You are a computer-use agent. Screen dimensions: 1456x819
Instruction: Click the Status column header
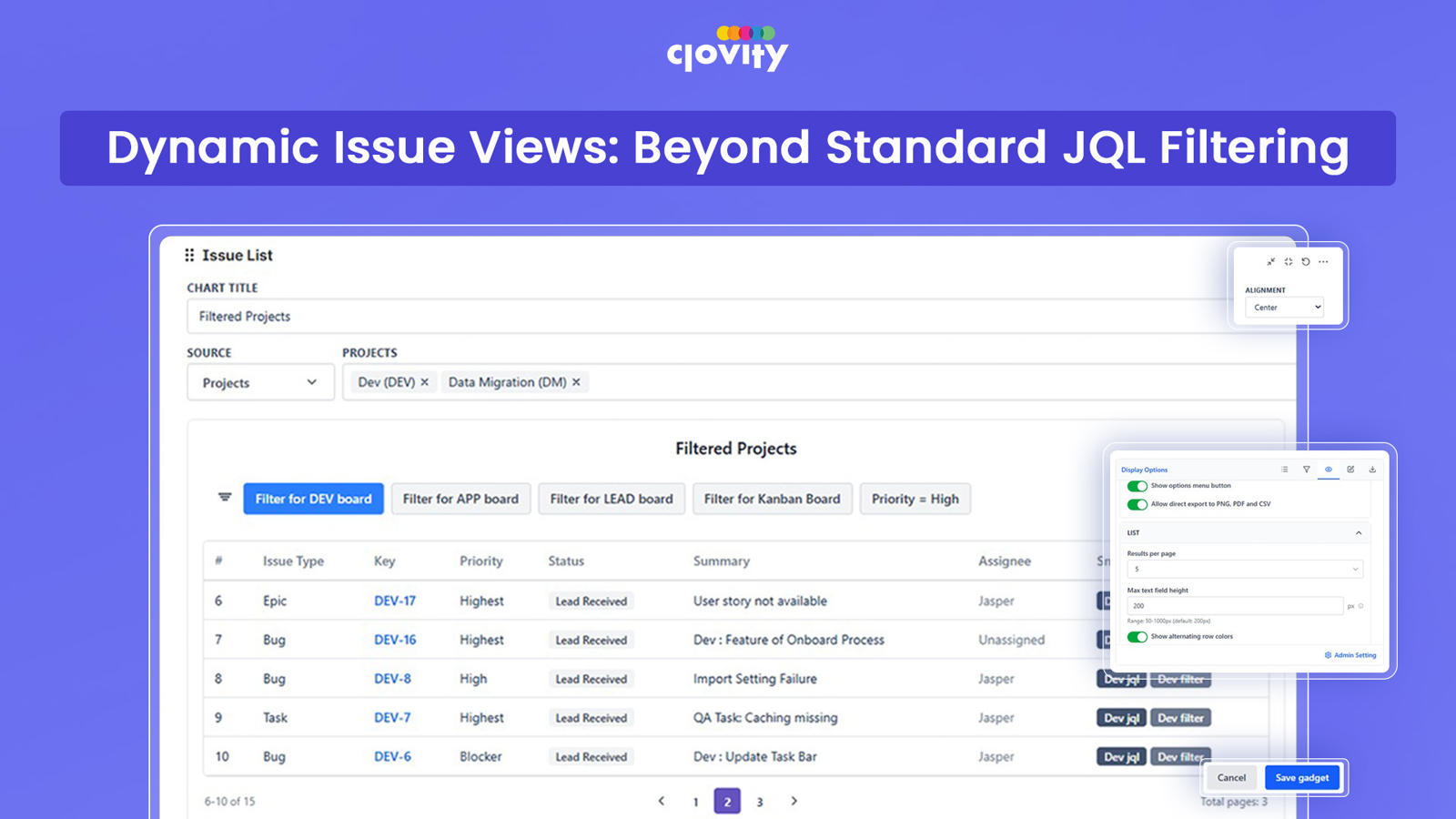click(x=566, y=561)
